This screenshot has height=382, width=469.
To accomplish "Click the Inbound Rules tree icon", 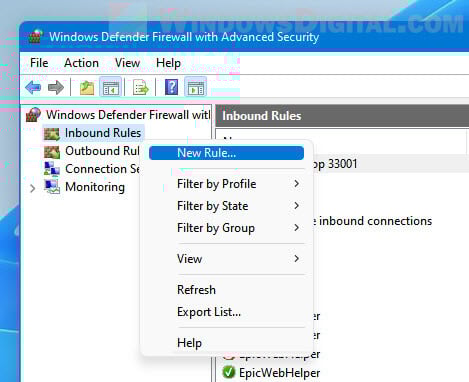I will (52, 133).
